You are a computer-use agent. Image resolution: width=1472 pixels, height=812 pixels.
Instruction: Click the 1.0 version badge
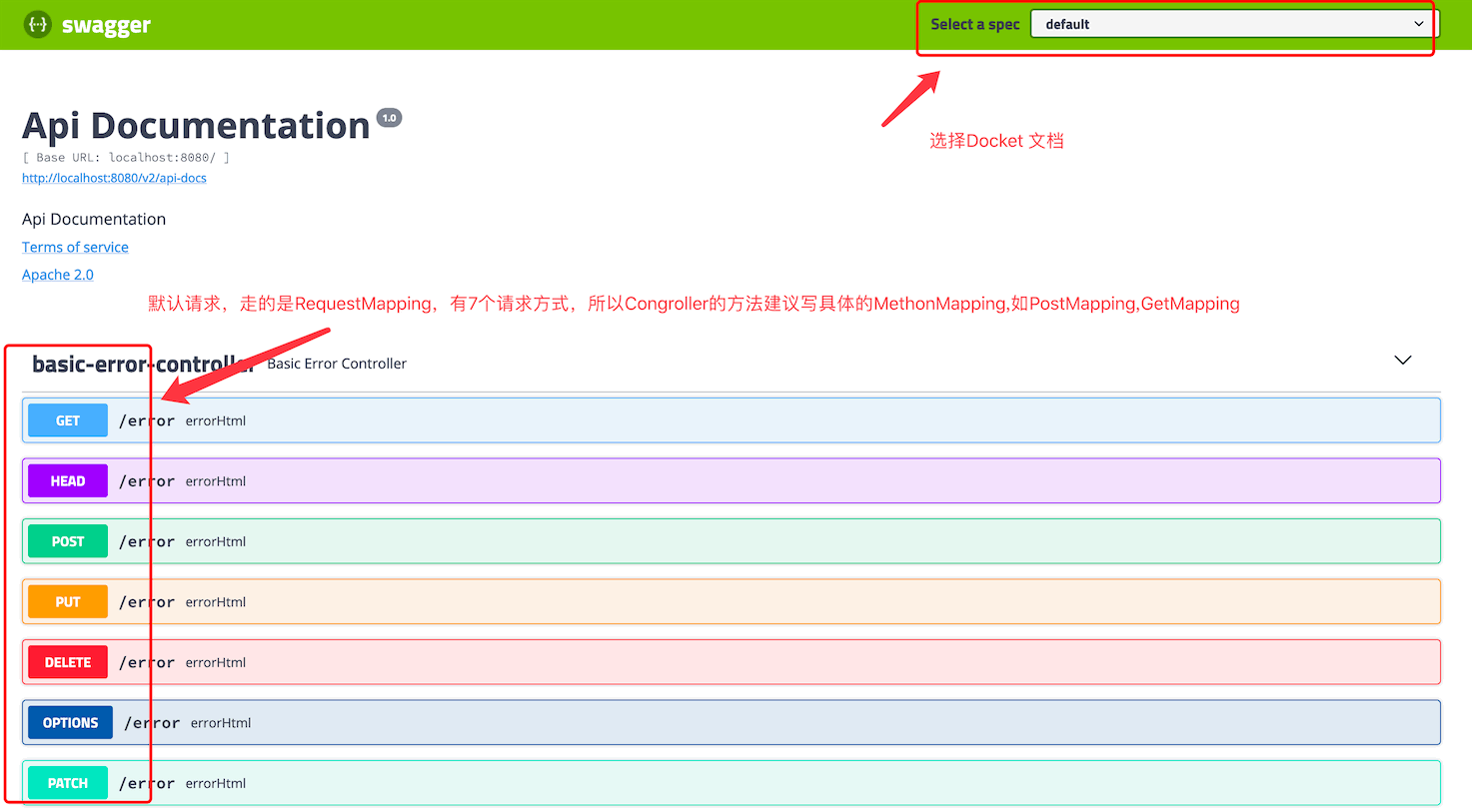389,118
